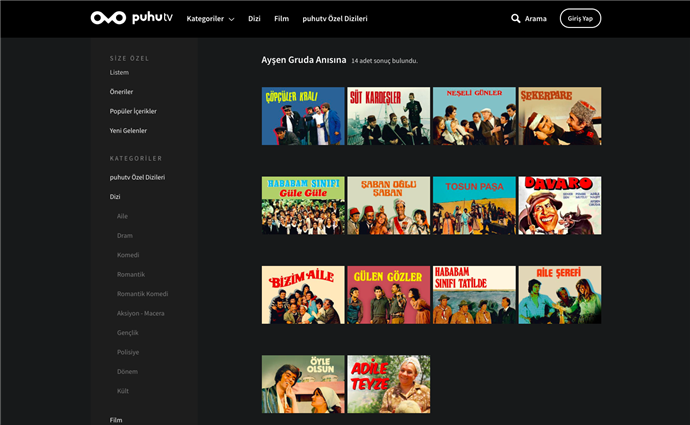
Task: Open the Dizi menu in header
Action: point(254,18)
